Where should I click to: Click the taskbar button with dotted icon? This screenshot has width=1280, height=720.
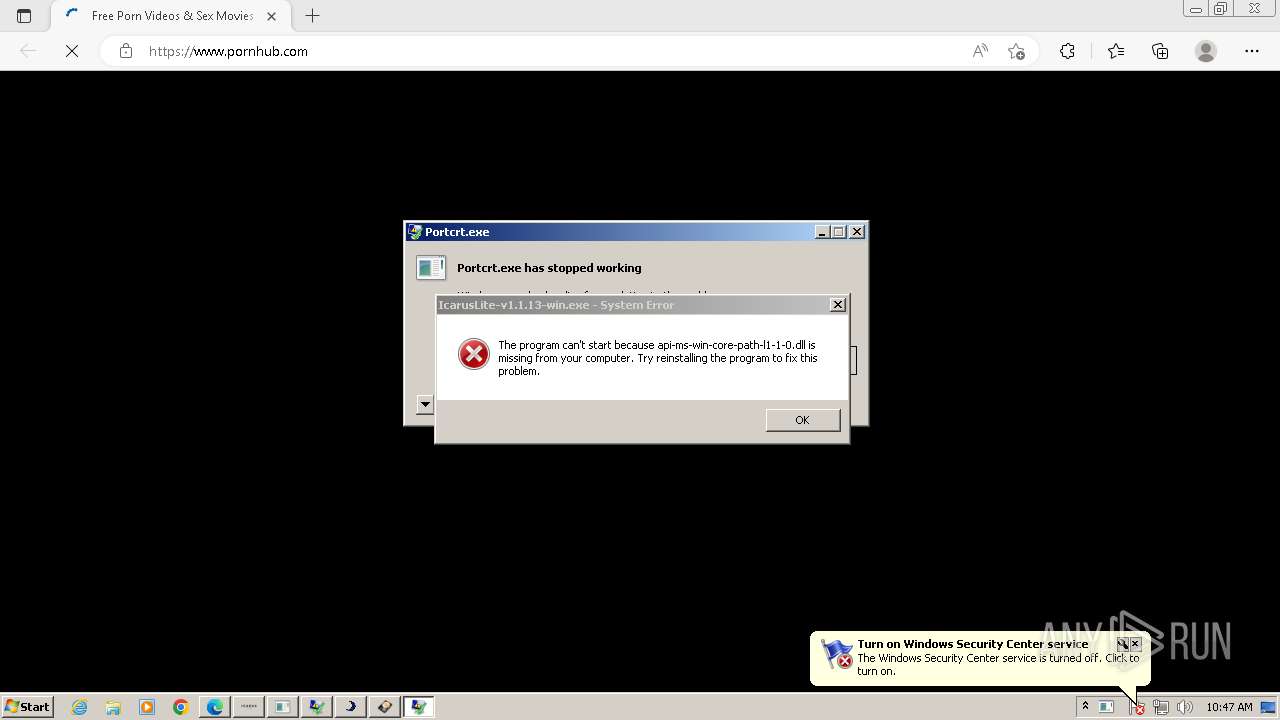pos(249,707)
